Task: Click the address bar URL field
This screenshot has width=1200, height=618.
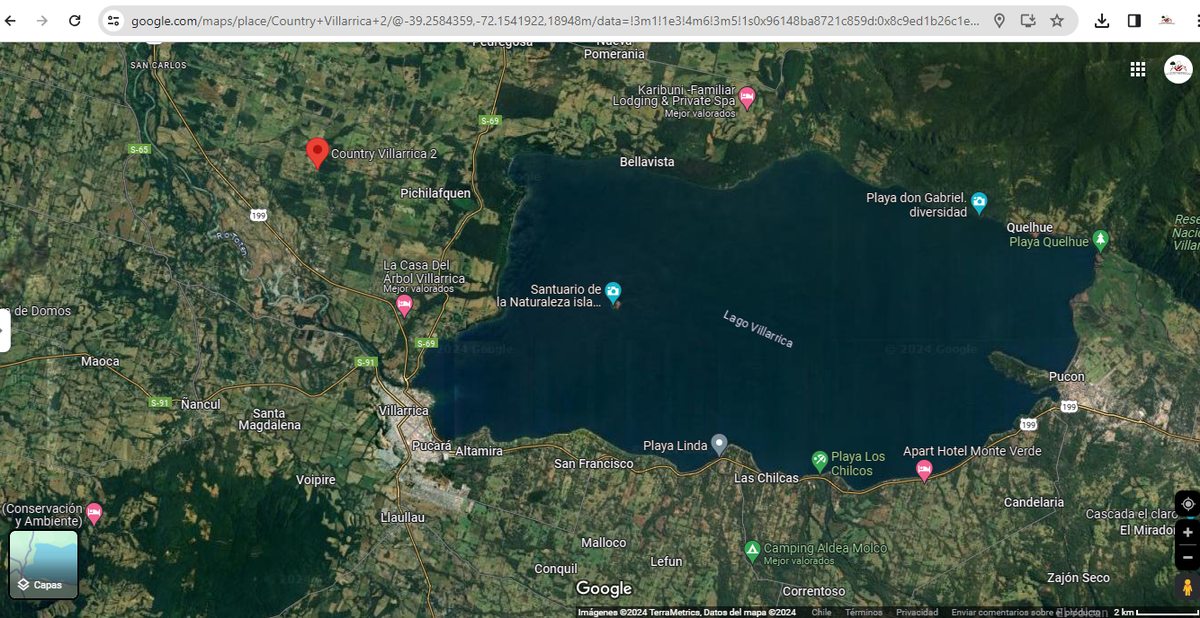Action: (555, 20)
